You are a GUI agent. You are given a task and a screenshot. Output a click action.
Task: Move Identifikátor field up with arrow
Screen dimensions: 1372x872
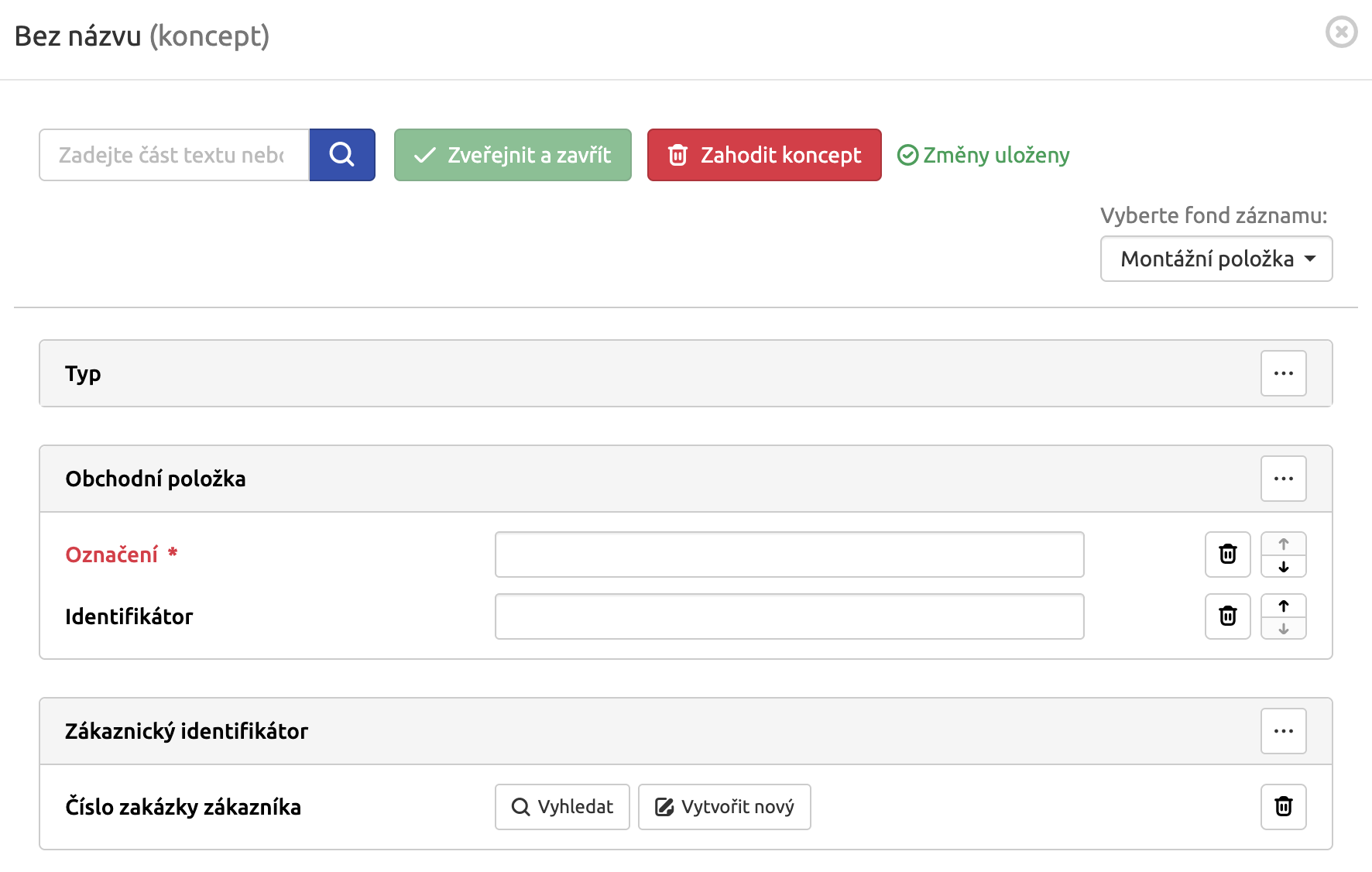pyautogui.click(x=1283, y=605)
